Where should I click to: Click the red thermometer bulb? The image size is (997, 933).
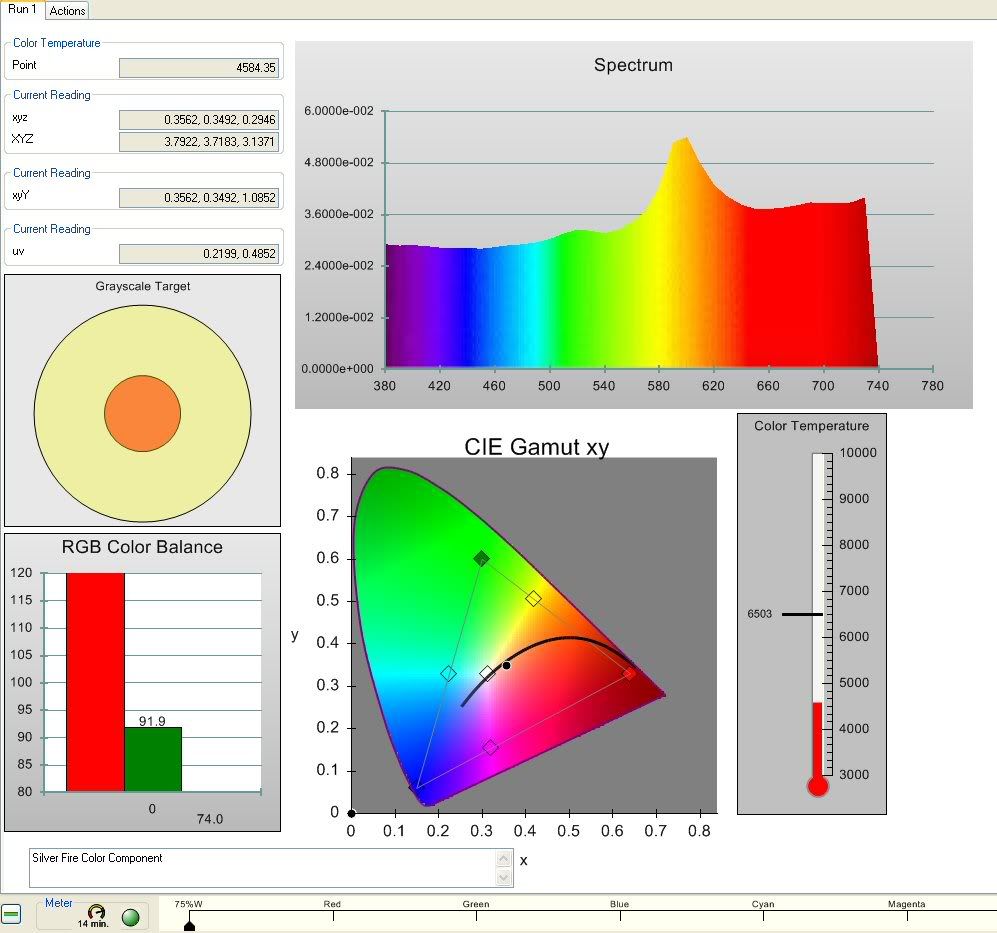click(818, 786)
